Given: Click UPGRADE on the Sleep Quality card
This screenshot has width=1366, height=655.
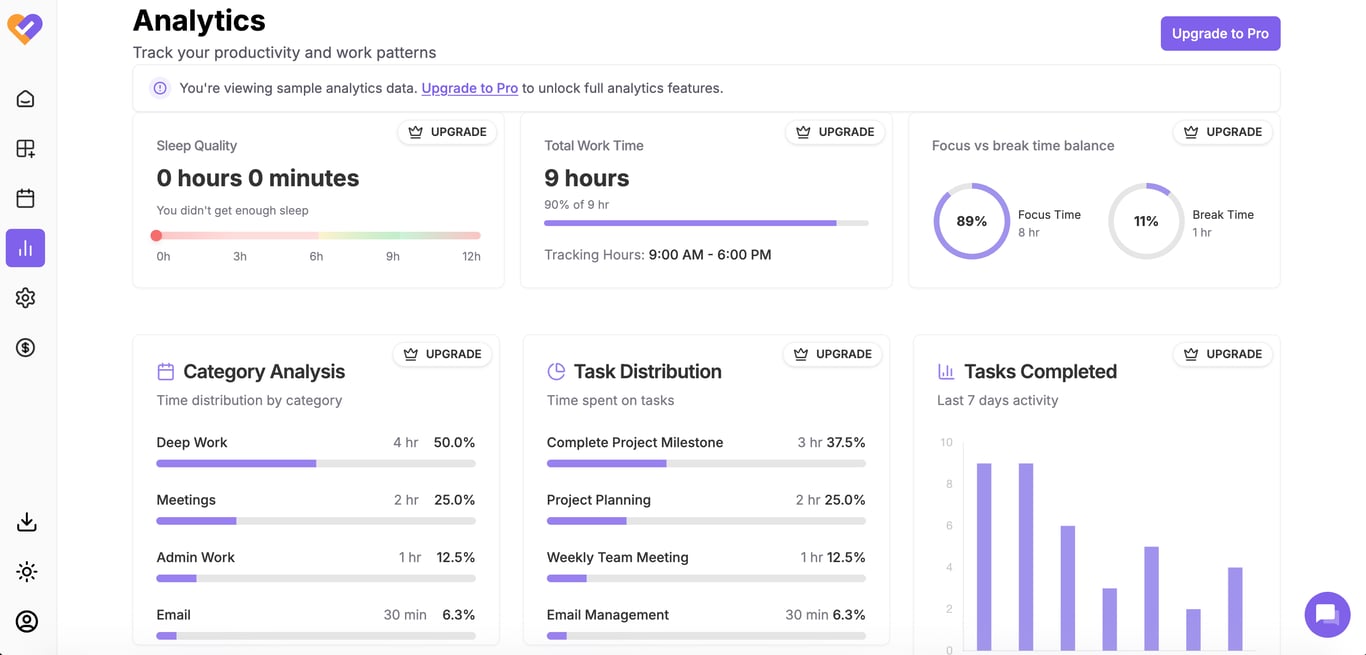Looking at the screenshot, I should point(447,131).
